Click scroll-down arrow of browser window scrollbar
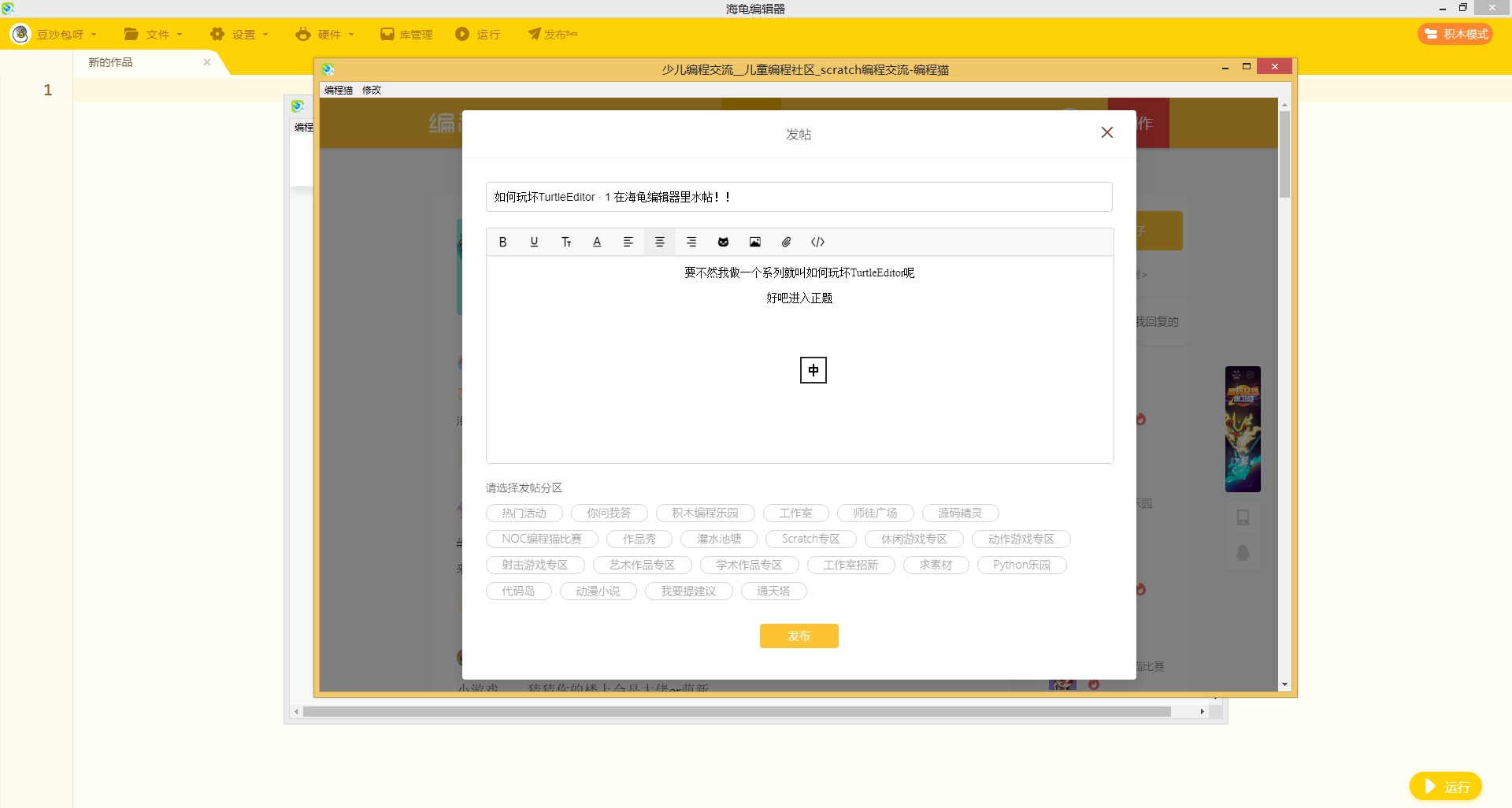 pos(1284,685)
